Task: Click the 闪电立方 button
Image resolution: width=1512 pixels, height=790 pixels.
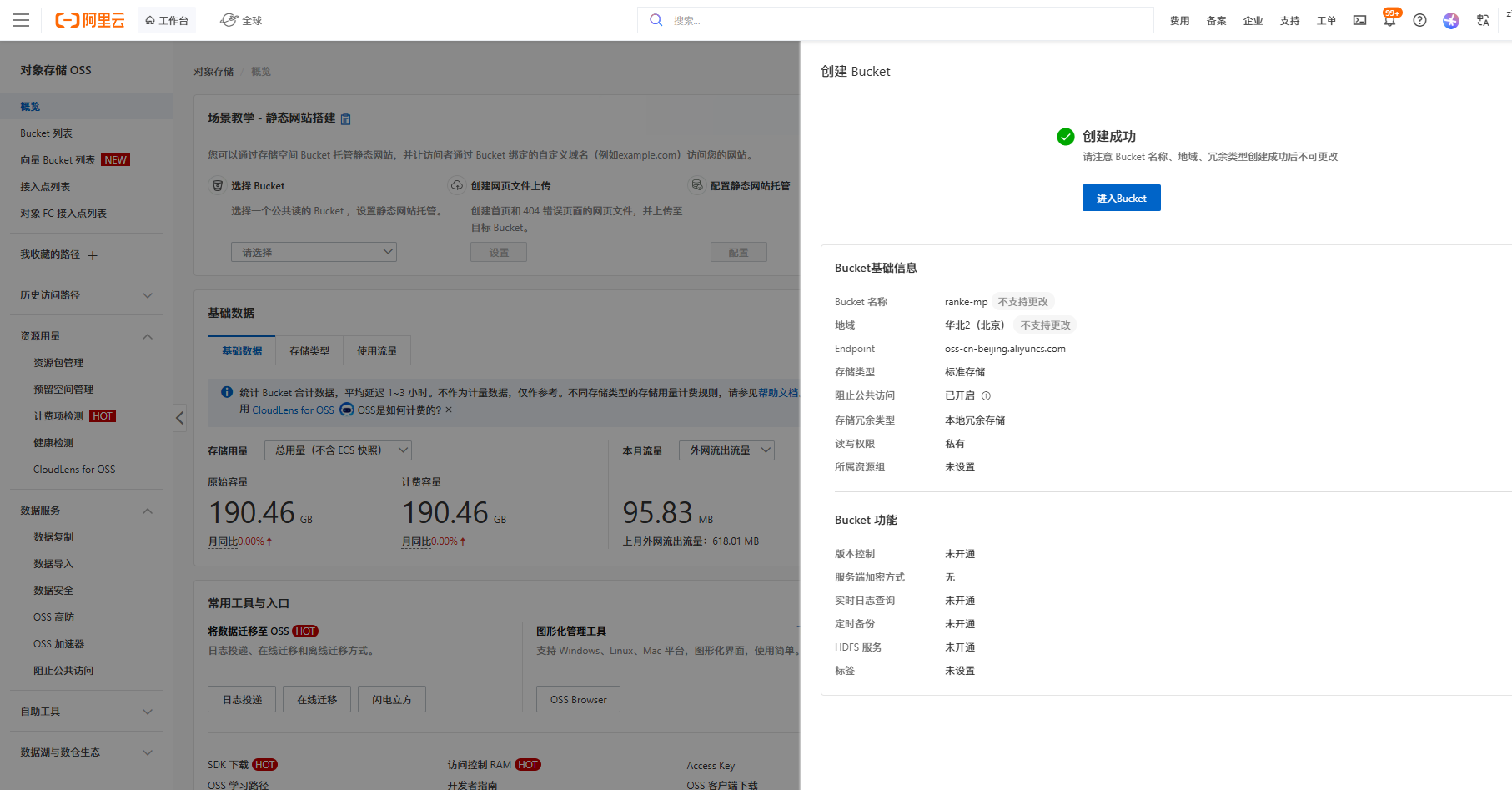Action: [392, 699]
